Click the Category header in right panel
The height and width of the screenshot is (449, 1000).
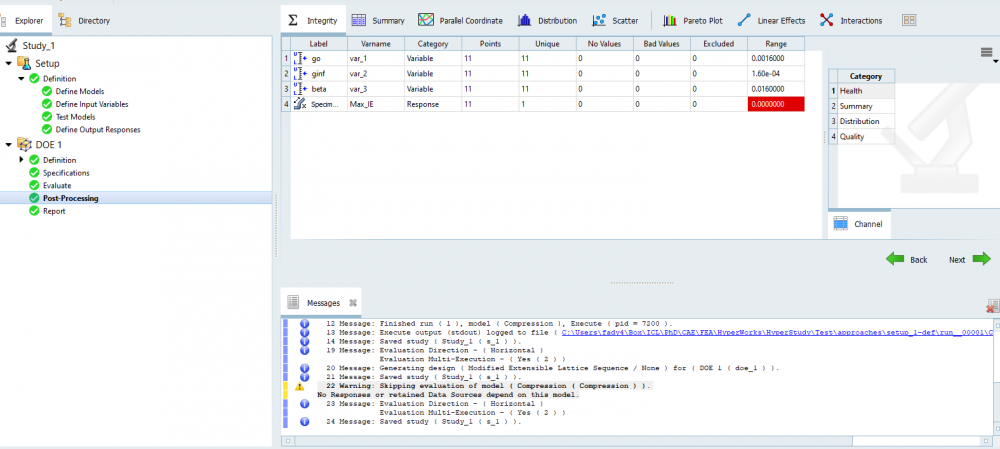[866, 76]
